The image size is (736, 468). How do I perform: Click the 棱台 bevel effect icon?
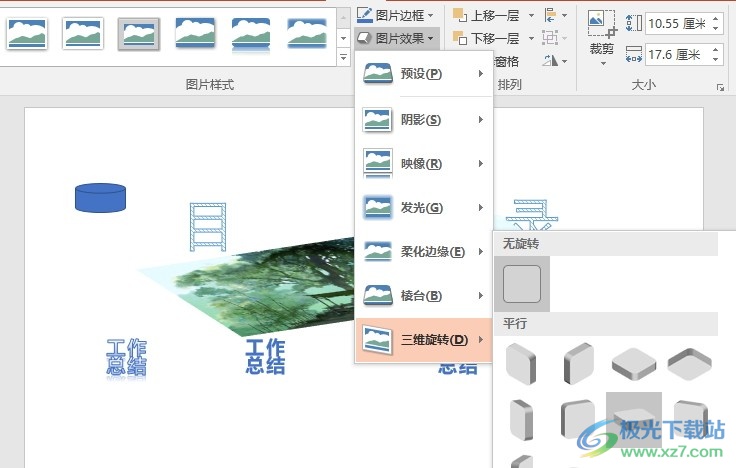[378, 296]
